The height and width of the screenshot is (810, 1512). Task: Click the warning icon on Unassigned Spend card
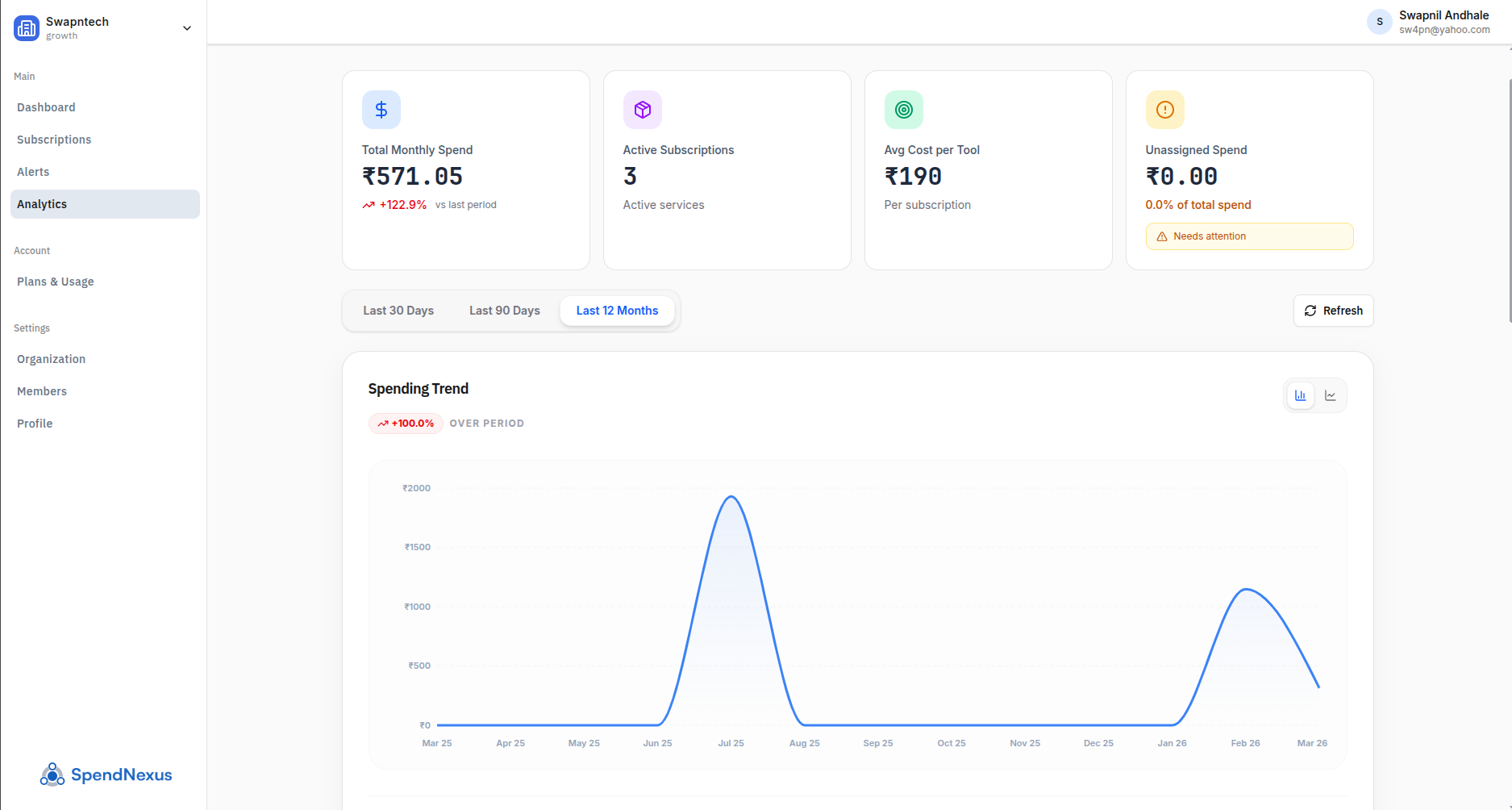[x=1164, y=110]
